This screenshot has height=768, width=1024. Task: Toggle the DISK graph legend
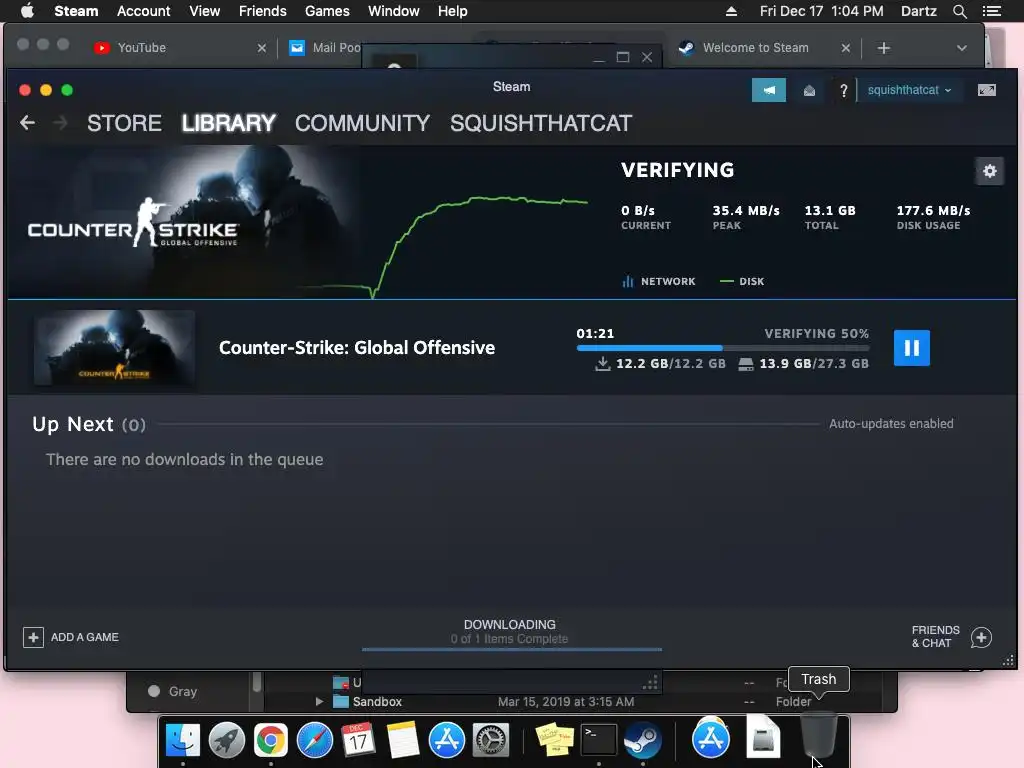(742, 281)
